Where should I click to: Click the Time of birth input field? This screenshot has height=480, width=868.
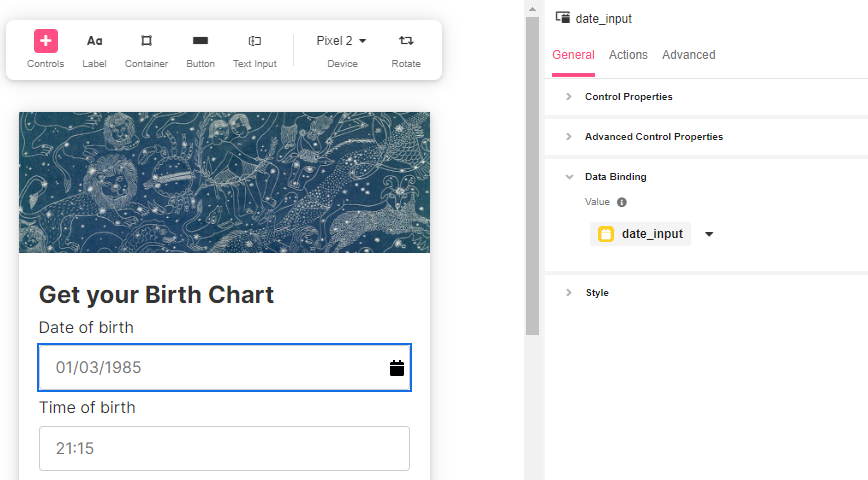224,448
